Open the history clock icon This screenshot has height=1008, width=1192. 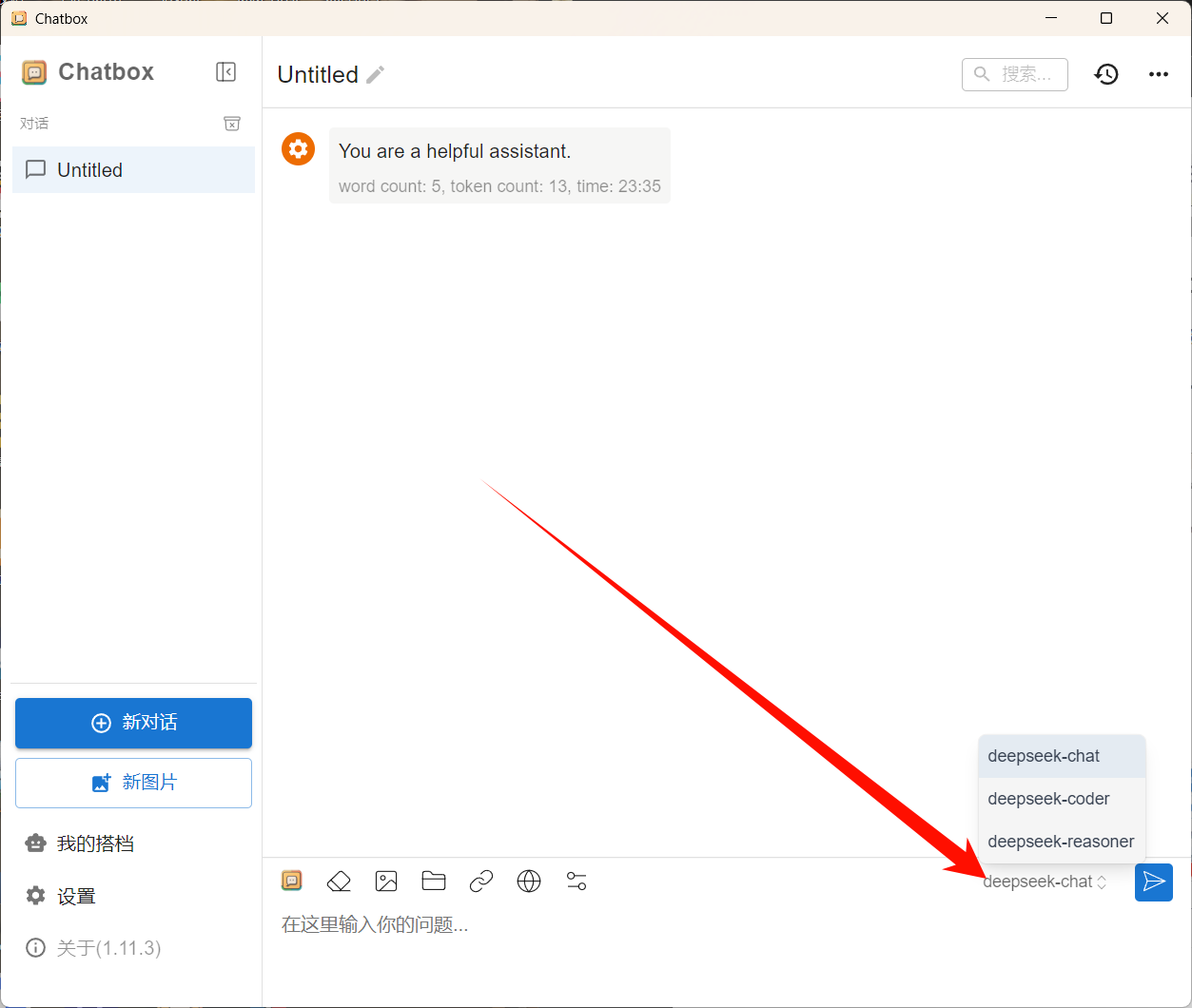1106,74
